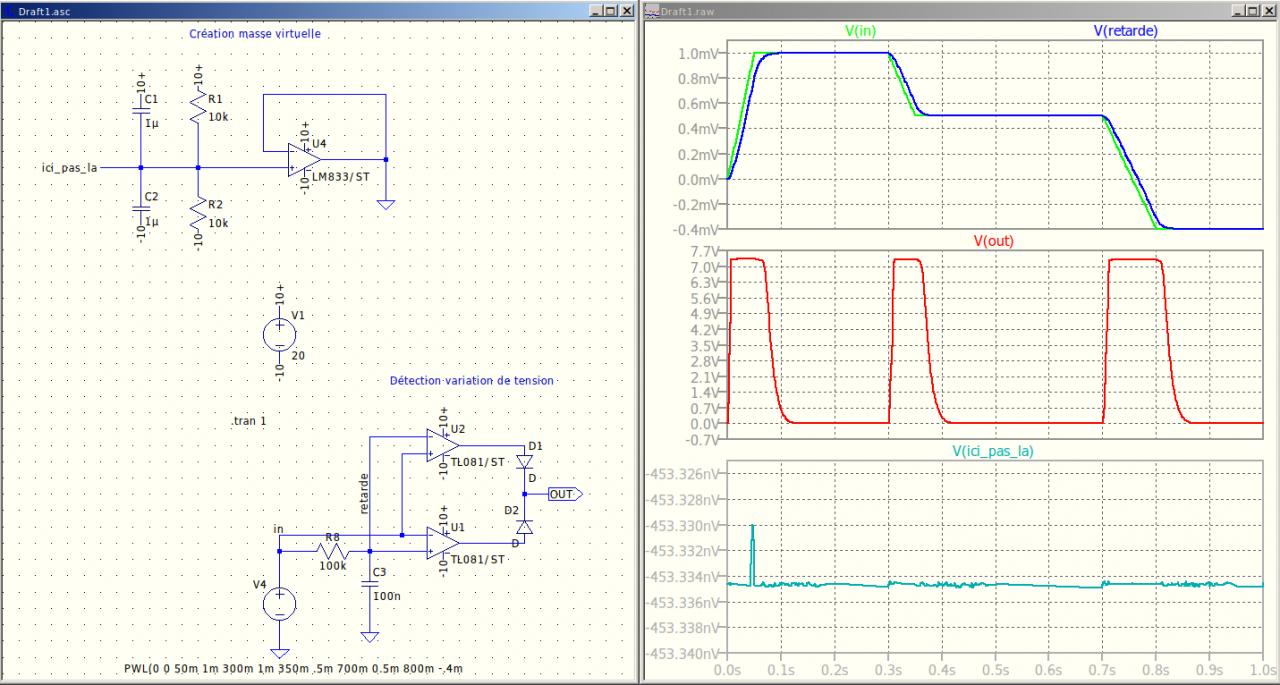
Task: Minimize the Draft1.asc schematic window
Action: (x=597, y=9)
